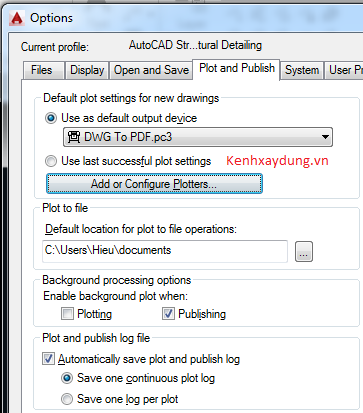Select the Plot and Publish tab

(x=237, y=69)
